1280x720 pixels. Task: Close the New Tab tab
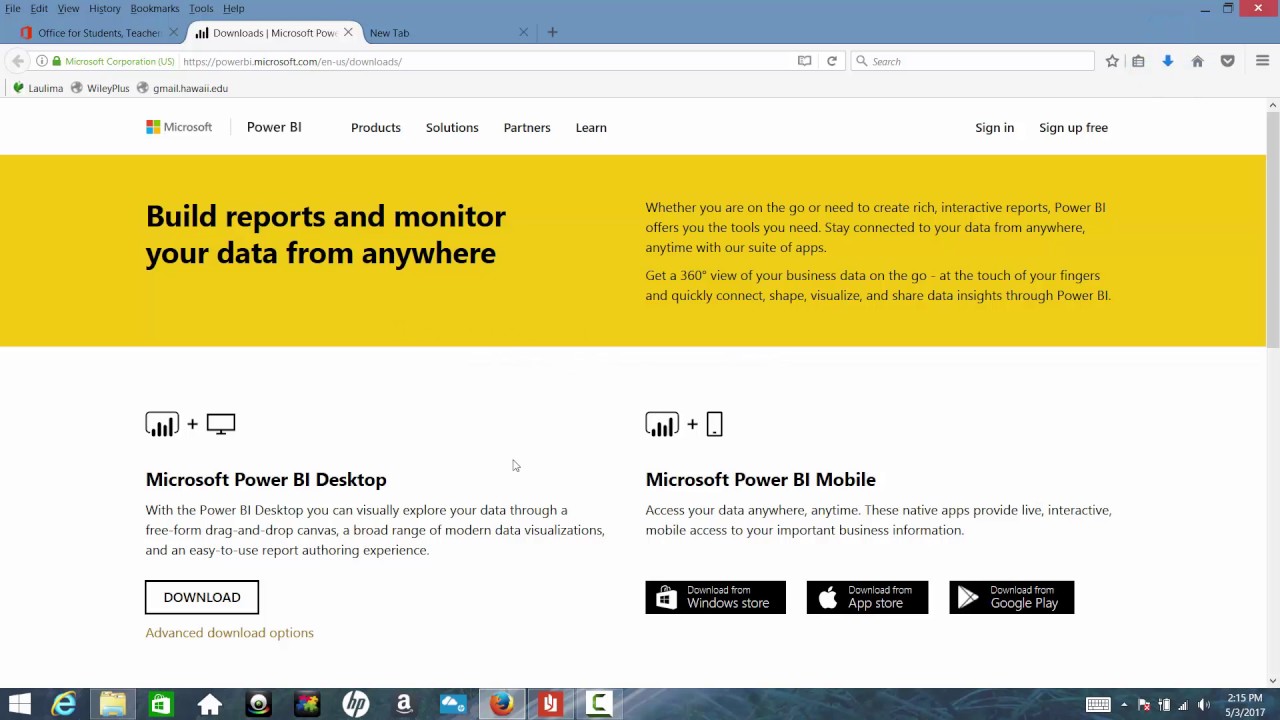click(523, 32)
